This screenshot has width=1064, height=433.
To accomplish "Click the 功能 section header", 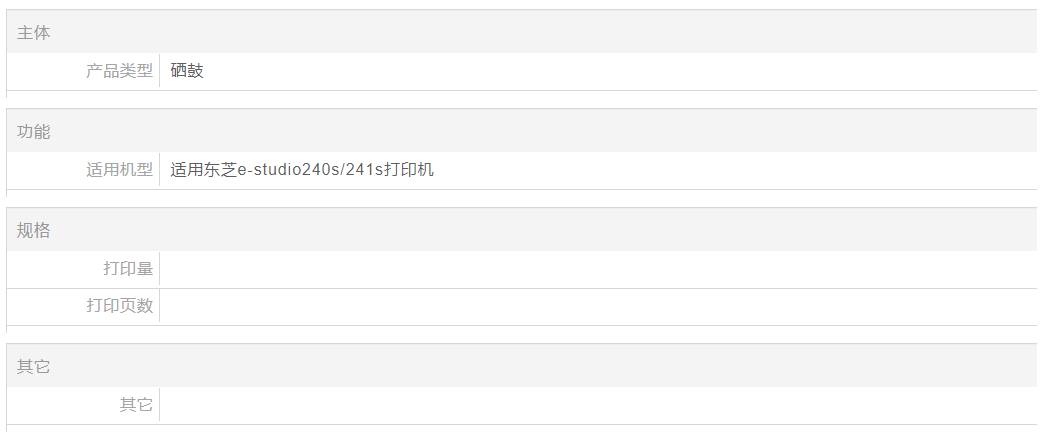I will pos(33,132).
